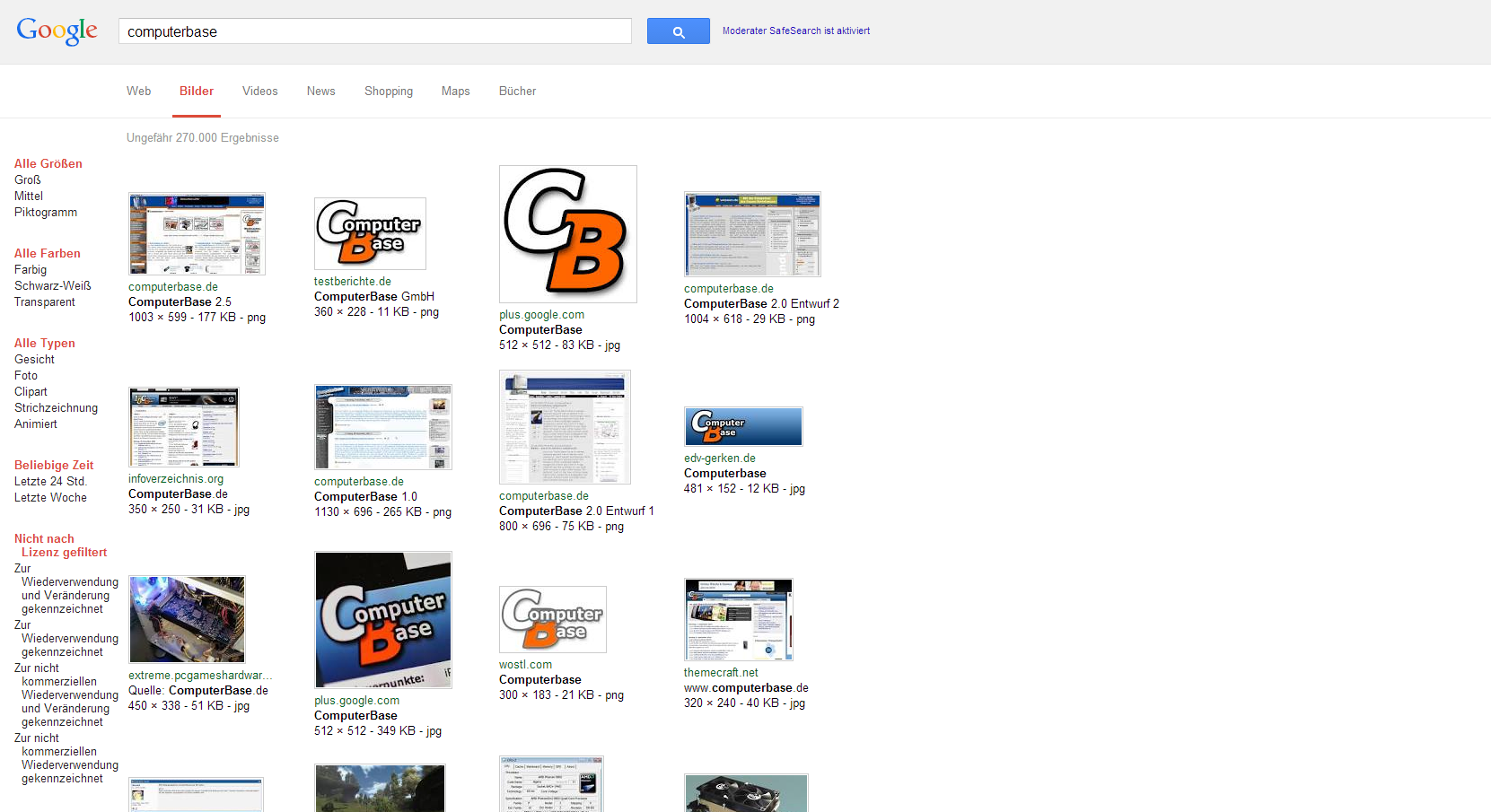
Task: Open the ComputerBase GmbH logo thumbnail
Action: pos(370,233)
